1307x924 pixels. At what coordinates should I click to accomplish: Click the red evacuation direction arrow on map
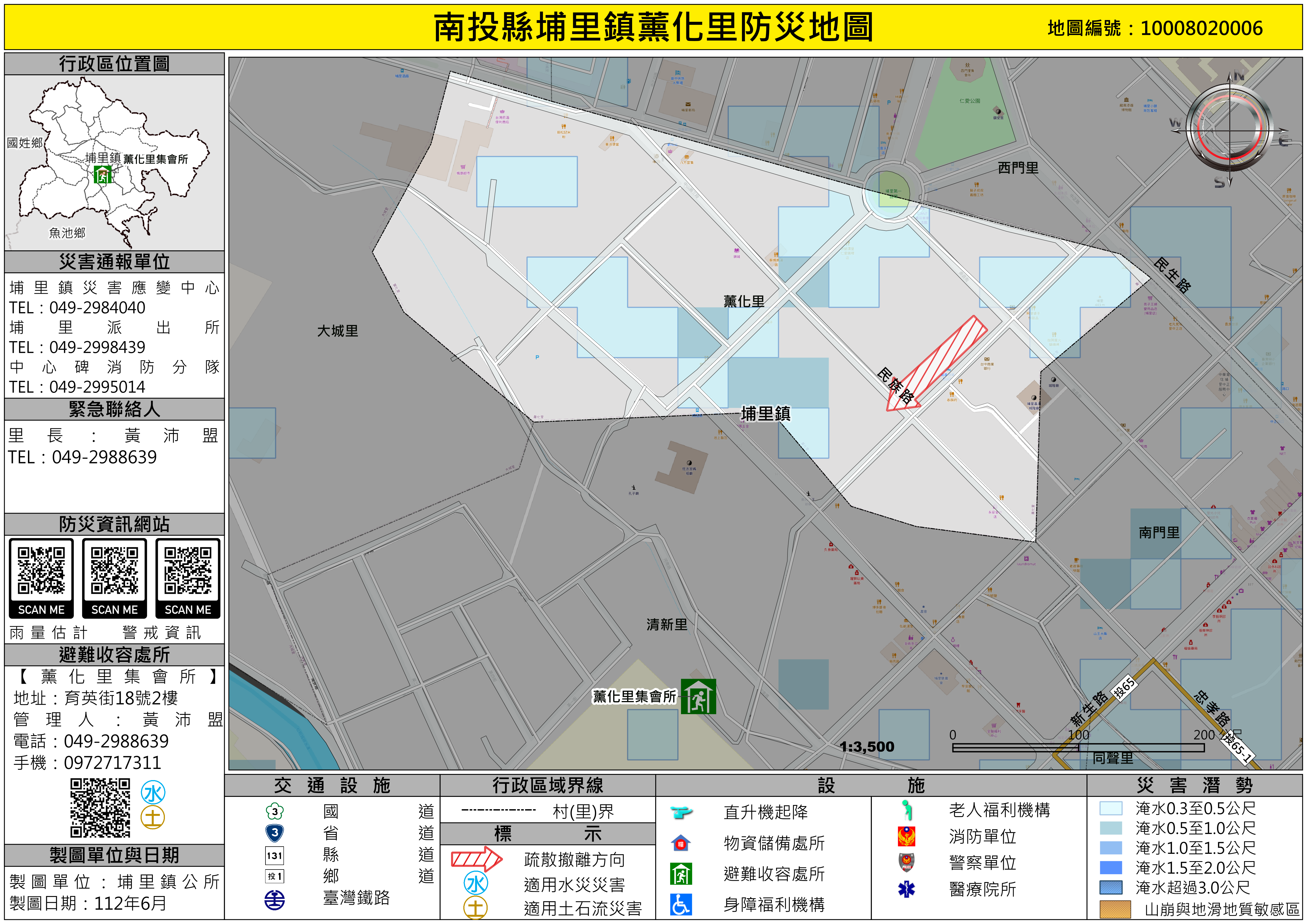coord(937,363)
